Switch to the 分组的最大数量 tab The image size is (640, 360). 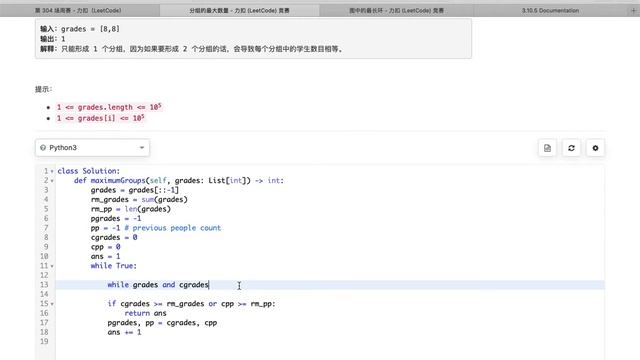239,11
